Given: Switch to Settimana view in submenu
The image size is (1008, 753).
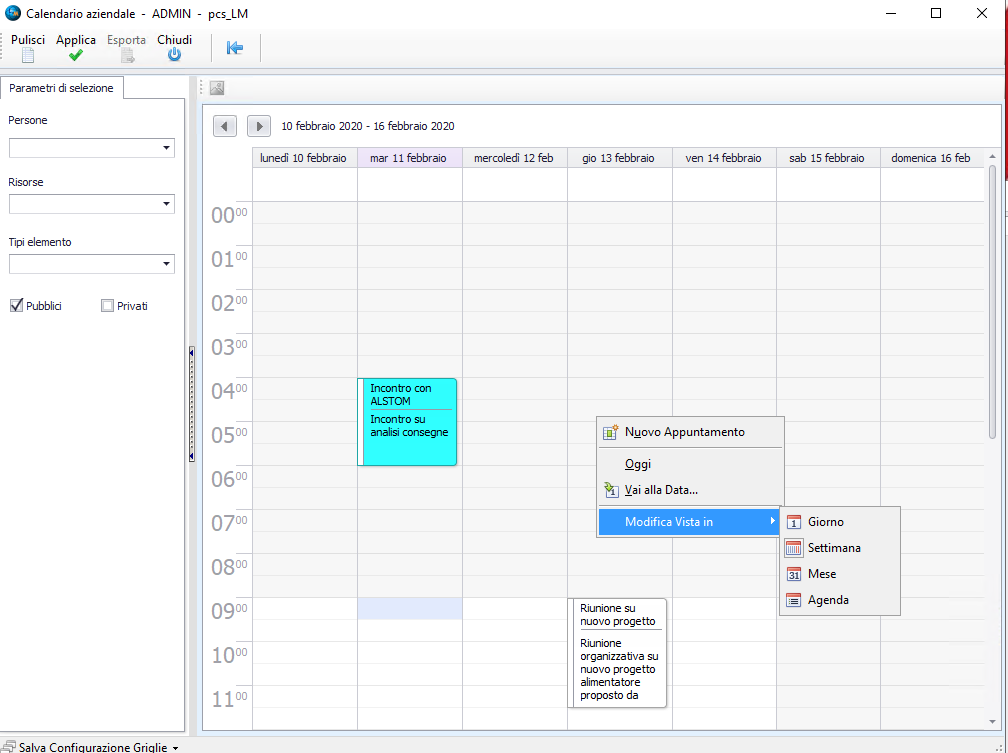Looking at the screenshot, I should tap(834, 548).
